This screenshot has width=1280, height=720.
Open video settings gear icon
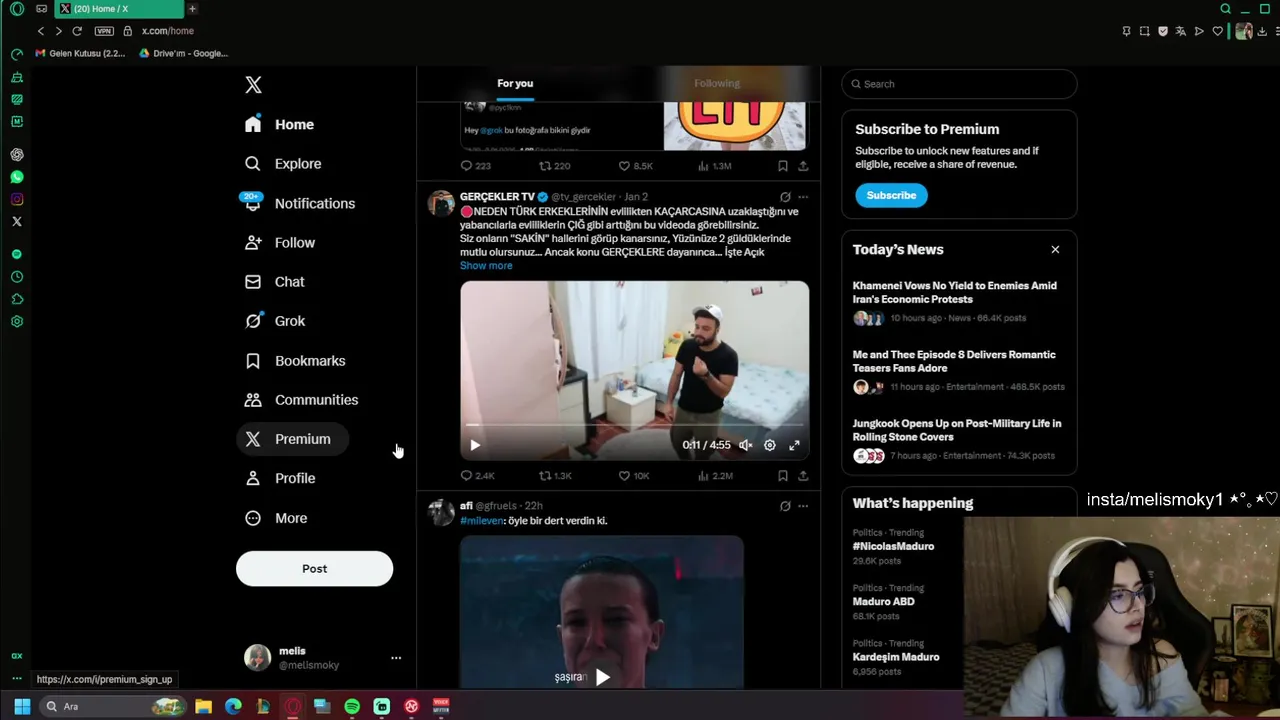(x=770, y=445)
